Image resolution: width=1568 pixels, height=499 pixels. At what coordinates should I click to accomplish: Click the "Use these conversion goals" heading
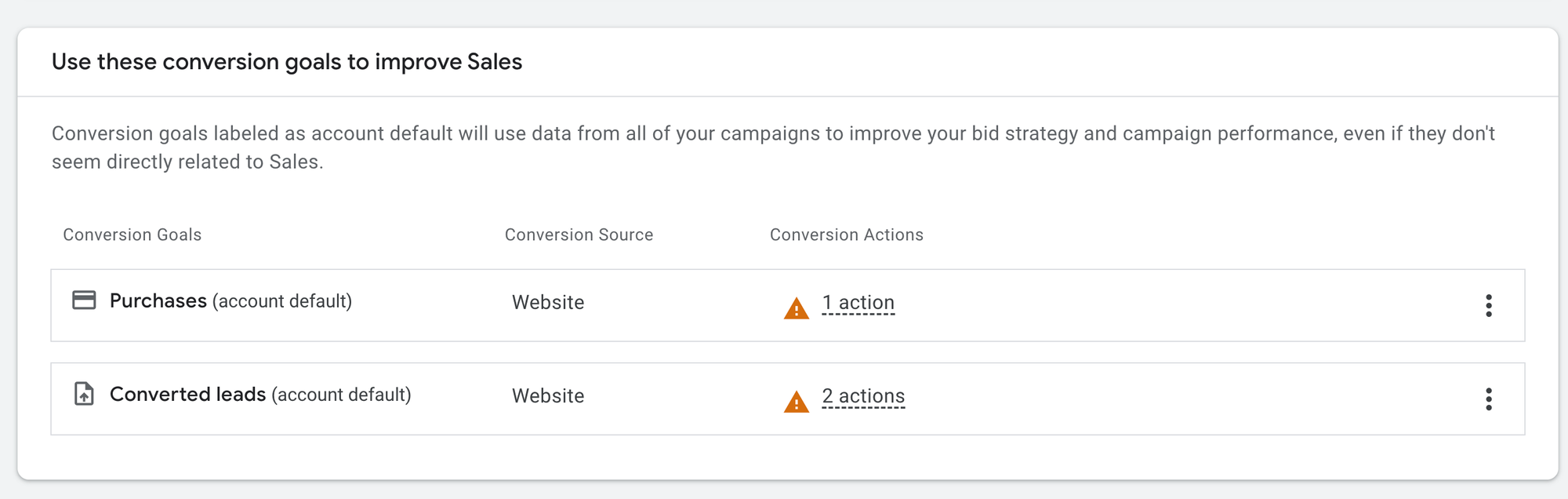(287, 62)
